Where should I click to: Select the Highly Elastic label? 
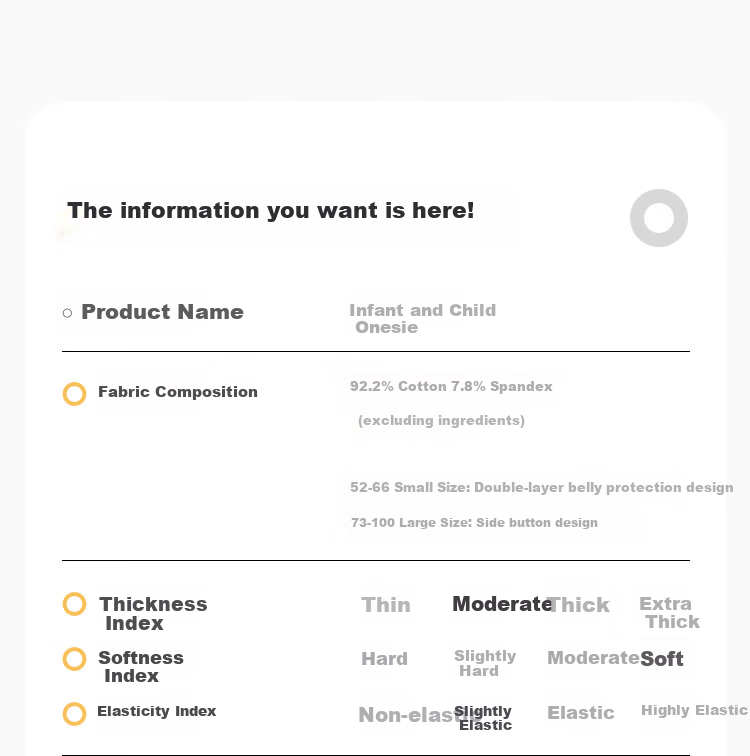(694, 710)
